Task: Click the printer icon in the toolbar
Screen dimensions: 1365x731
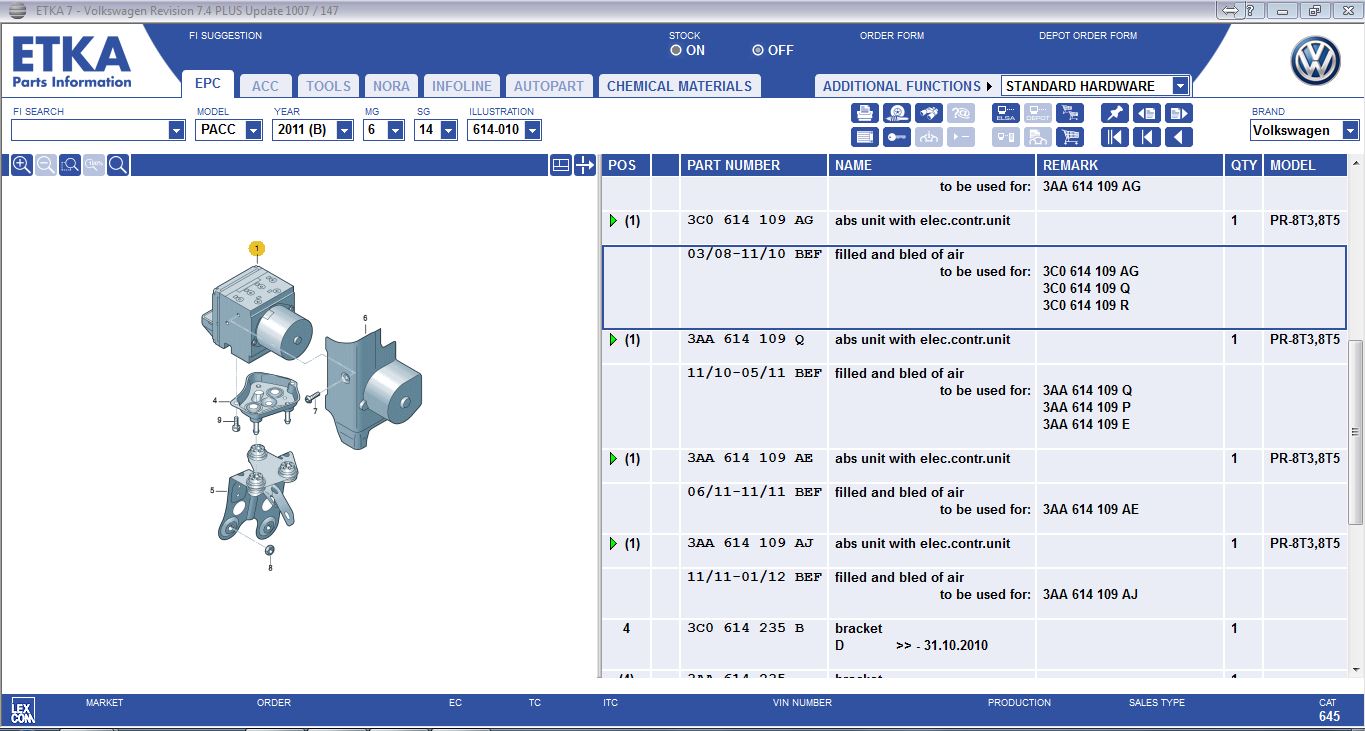Action: pos(865,113)
